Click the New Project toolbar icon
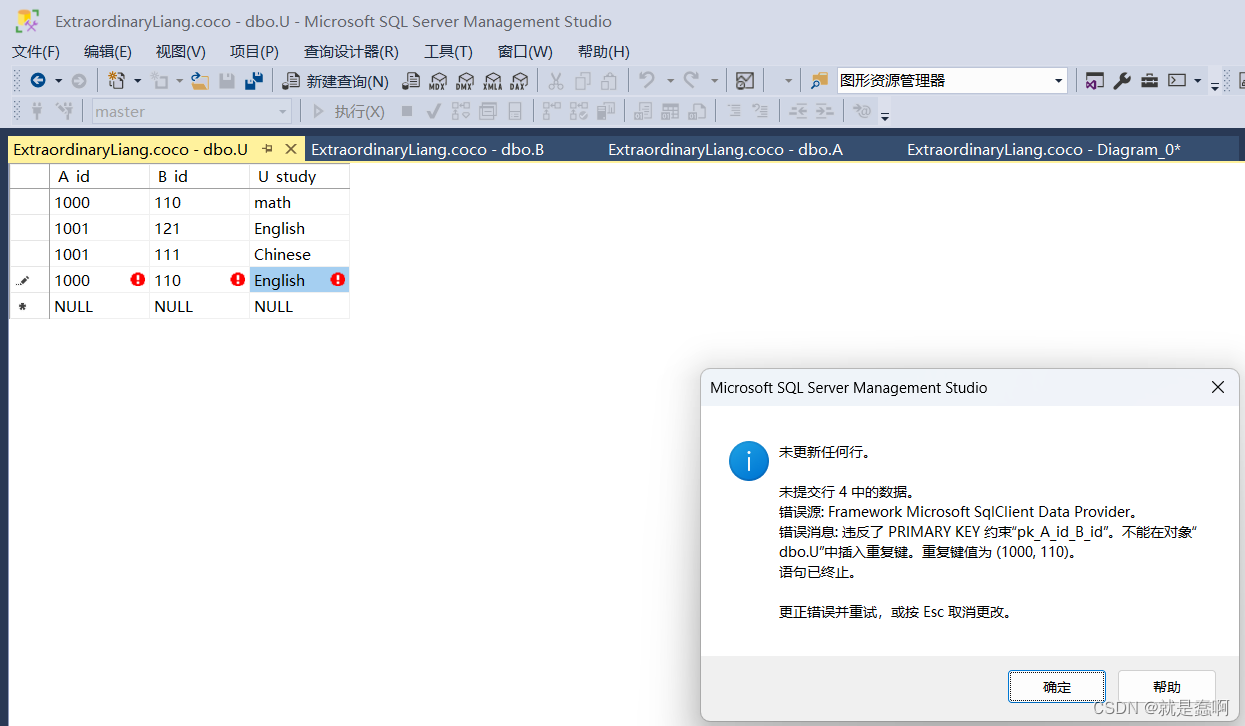Viewport: 1245px width, 726px height. pyautogui.click(x=117, y=81)
